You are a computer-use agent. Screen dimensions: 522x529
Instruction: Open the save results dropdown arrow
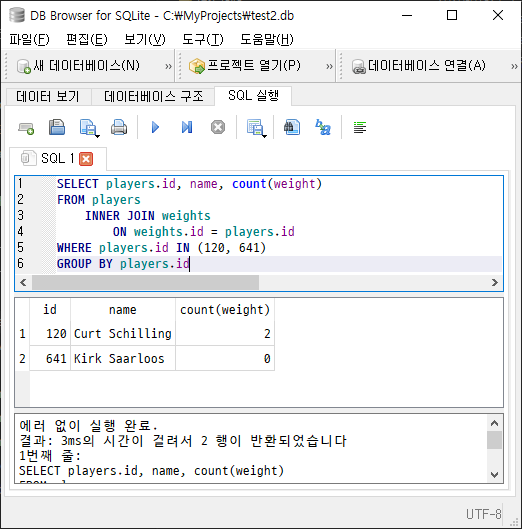point(265,136)
